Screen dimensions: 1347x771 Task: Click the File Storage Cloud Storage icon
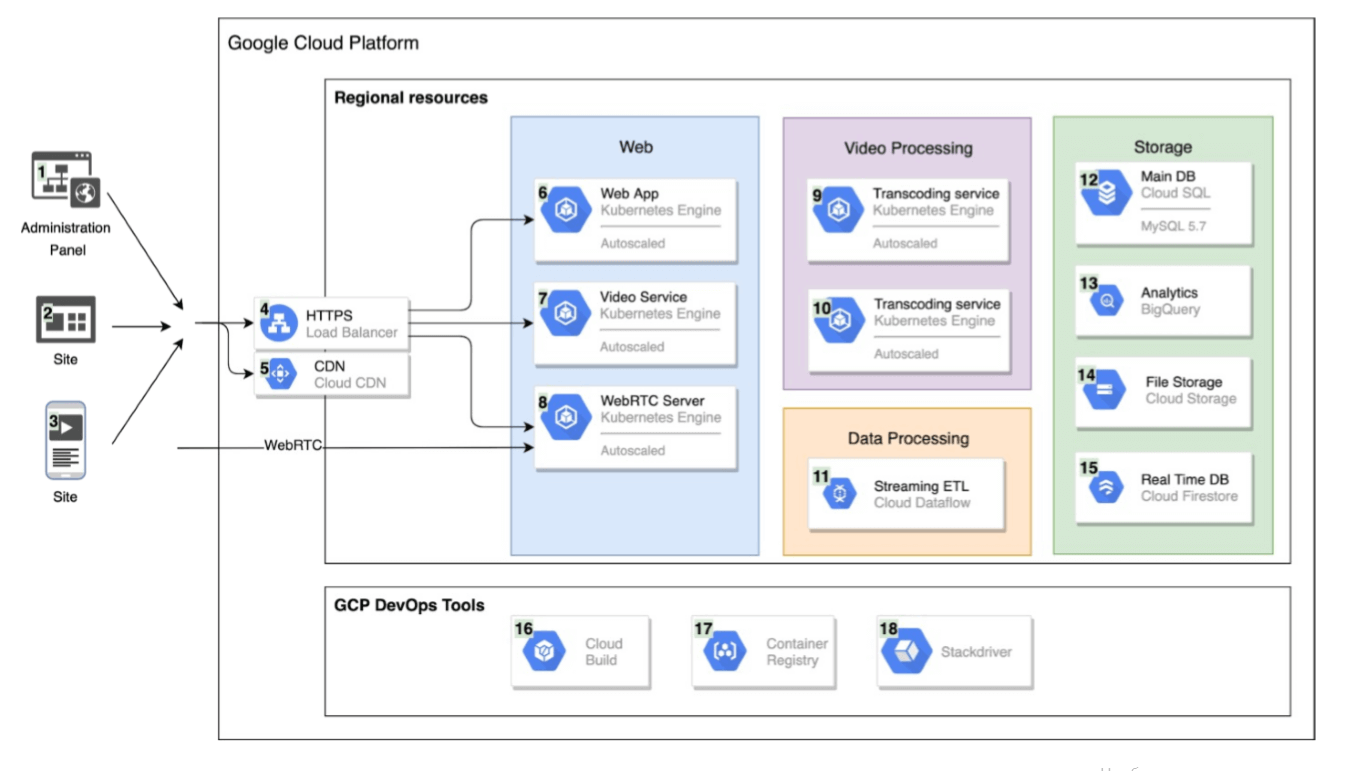[1105, 390]
